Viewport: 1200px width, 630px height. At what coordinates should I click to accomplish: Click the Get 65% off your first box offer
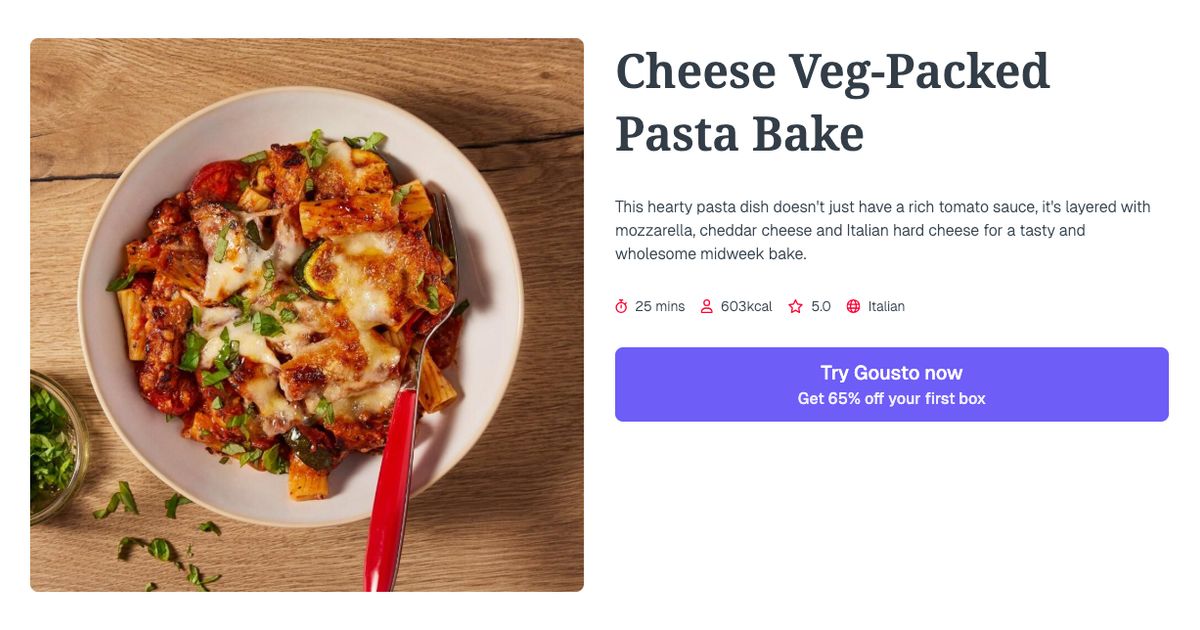891,397
